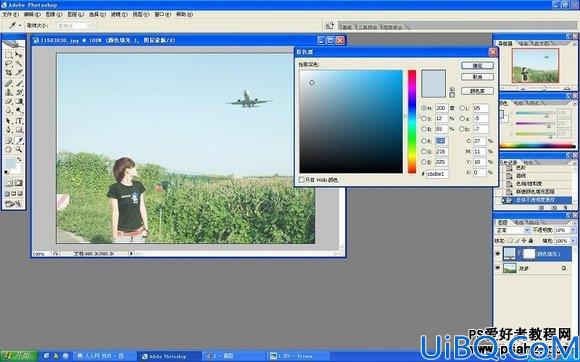Switch to the Swatches tab
The image size is (580, 362).
point(519,103)
